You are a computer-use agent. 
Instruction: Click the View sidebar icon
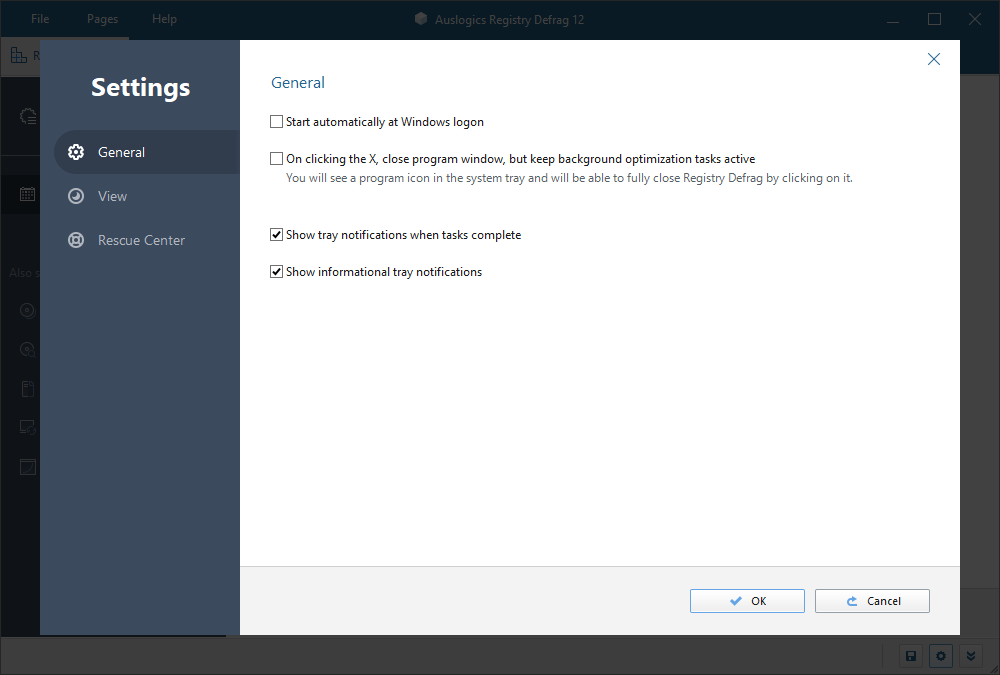(x=76, y=196)
